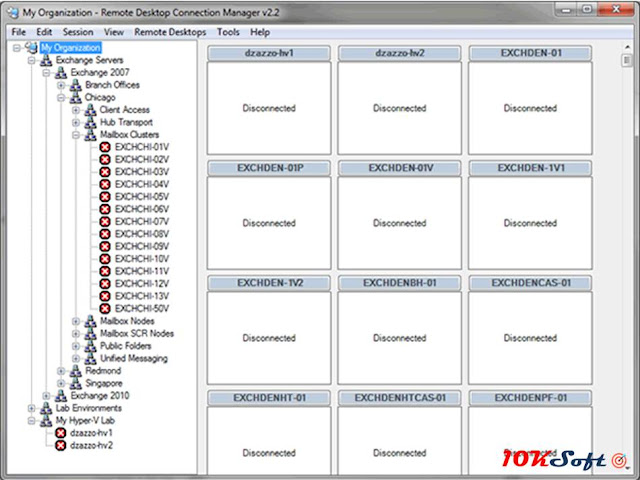Open the View menu
Image resolution: width=640 pixels, height=480 pixels.
click(x=113, y=32)
